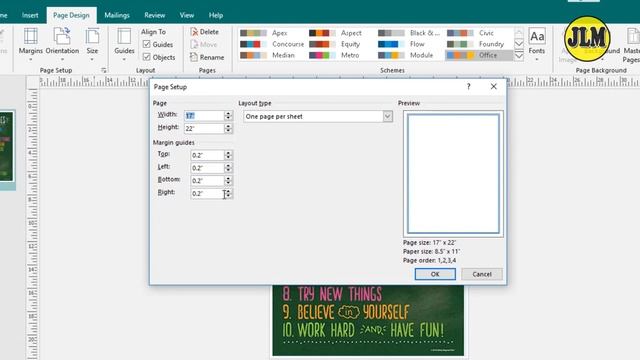Apply the Black & ... color scheme
The height and width of the screenshot is (360, 640).
coord(409,33)
